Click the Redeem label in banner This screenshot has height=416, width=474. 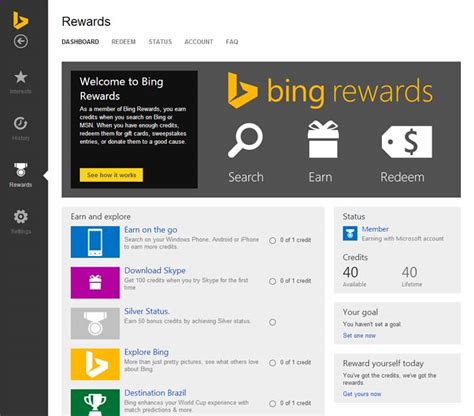[x=402, y=177]
